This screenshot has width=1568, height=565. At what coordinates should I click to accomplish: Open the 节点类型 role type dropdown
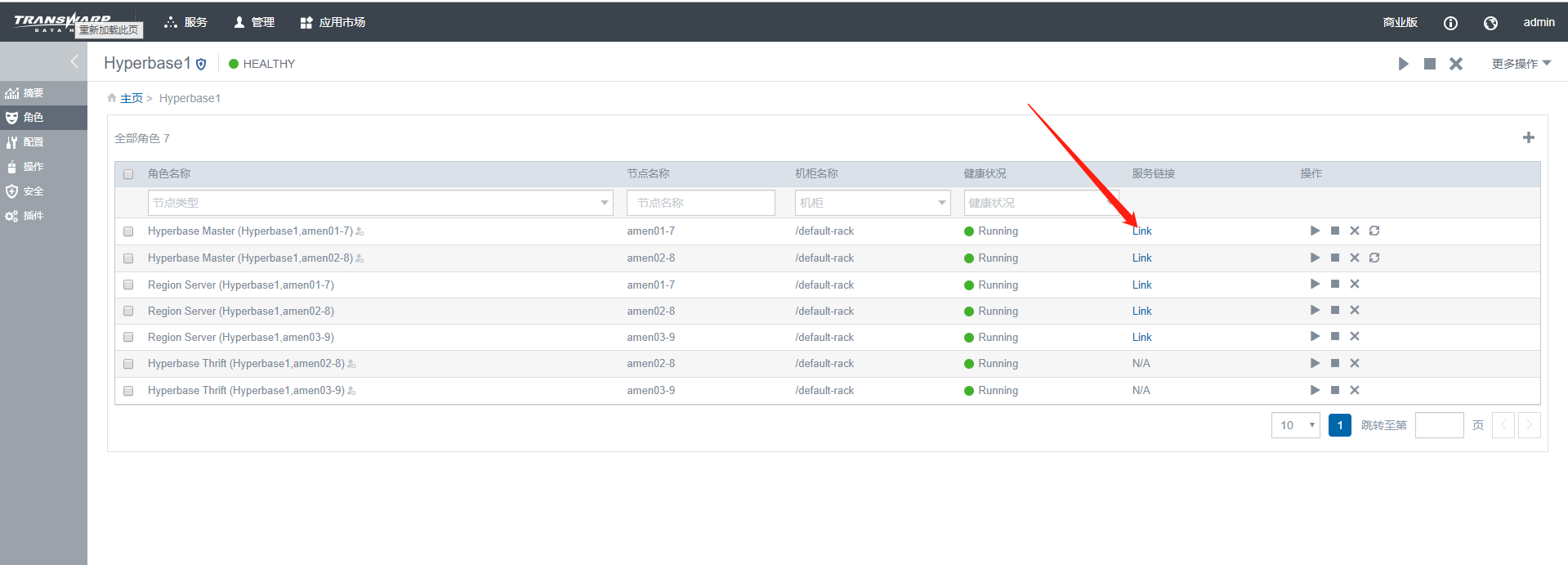[380, 203]
